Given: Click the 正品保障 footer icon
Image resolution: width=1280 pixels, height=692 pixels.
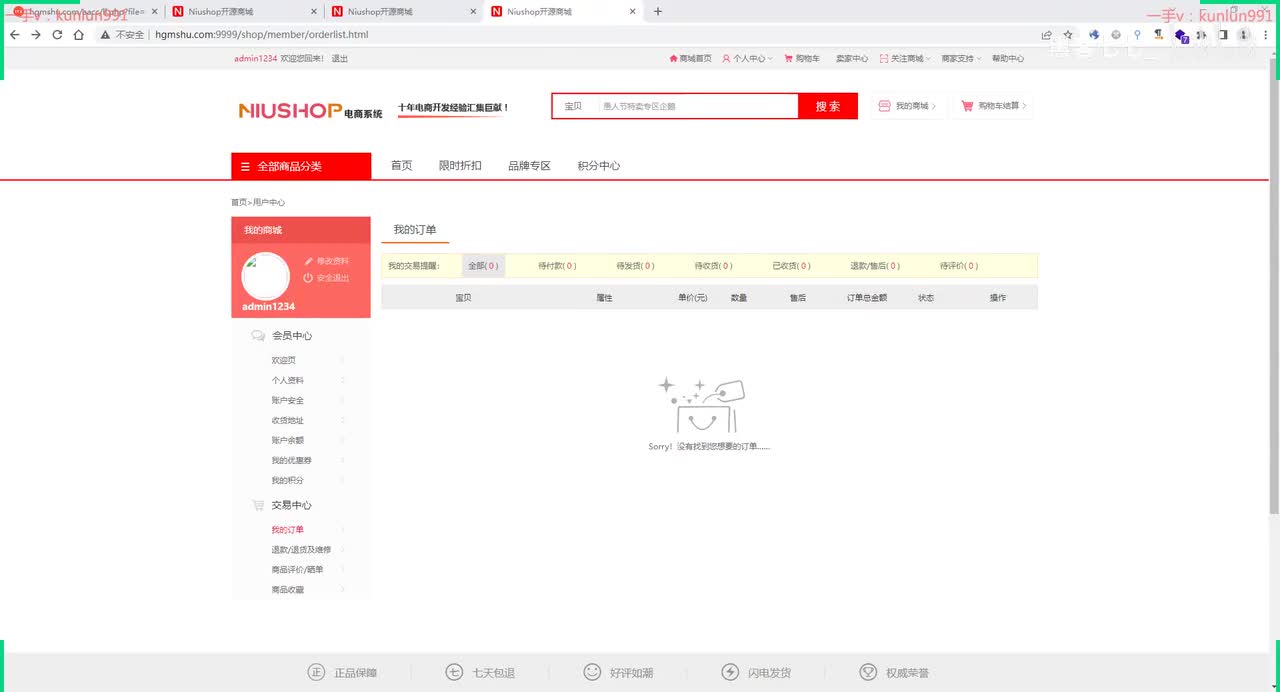Looking at the screenshot, I should (317, 672).
